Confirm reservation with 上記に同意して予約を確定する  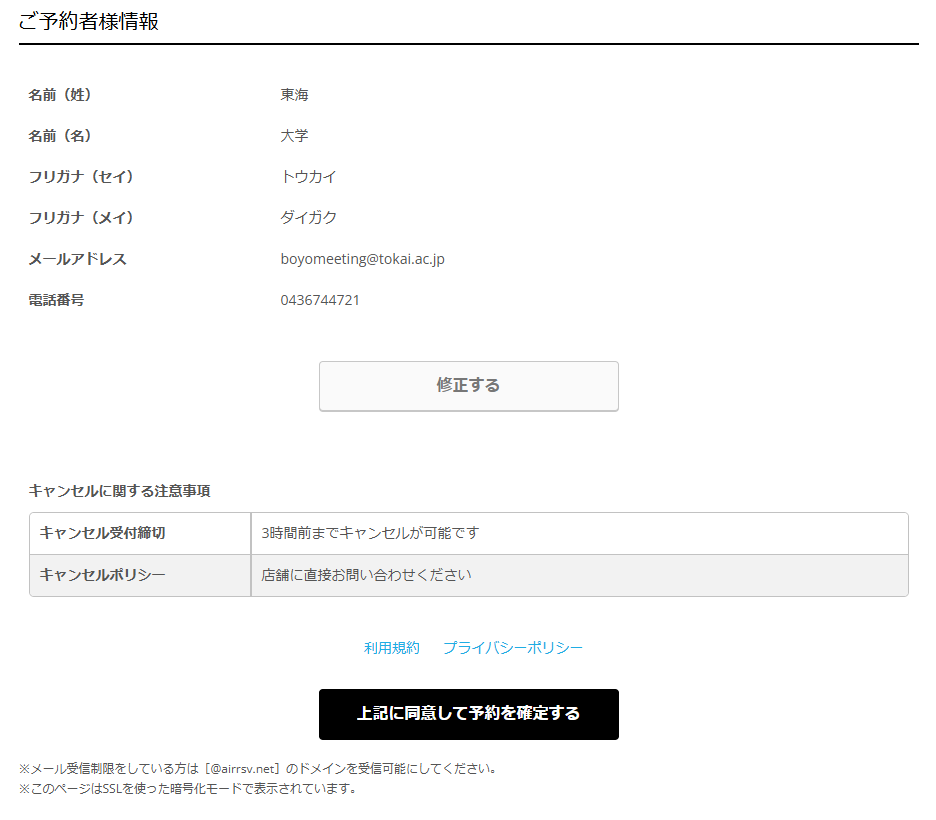pos(468,714)
